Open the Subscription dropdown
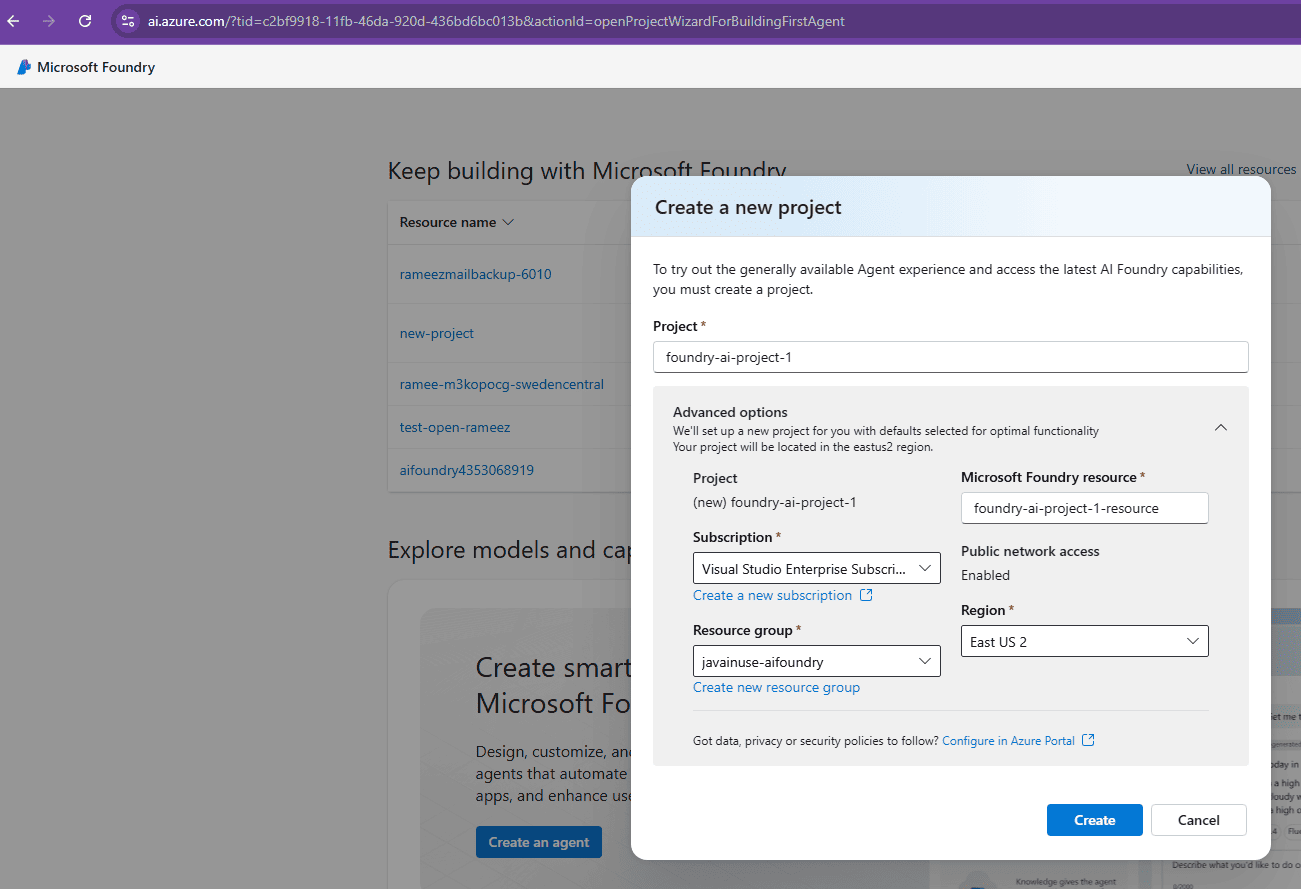The height and width of the screenshot is (889, 1301). pyautogui.click(x=816, y=569)
